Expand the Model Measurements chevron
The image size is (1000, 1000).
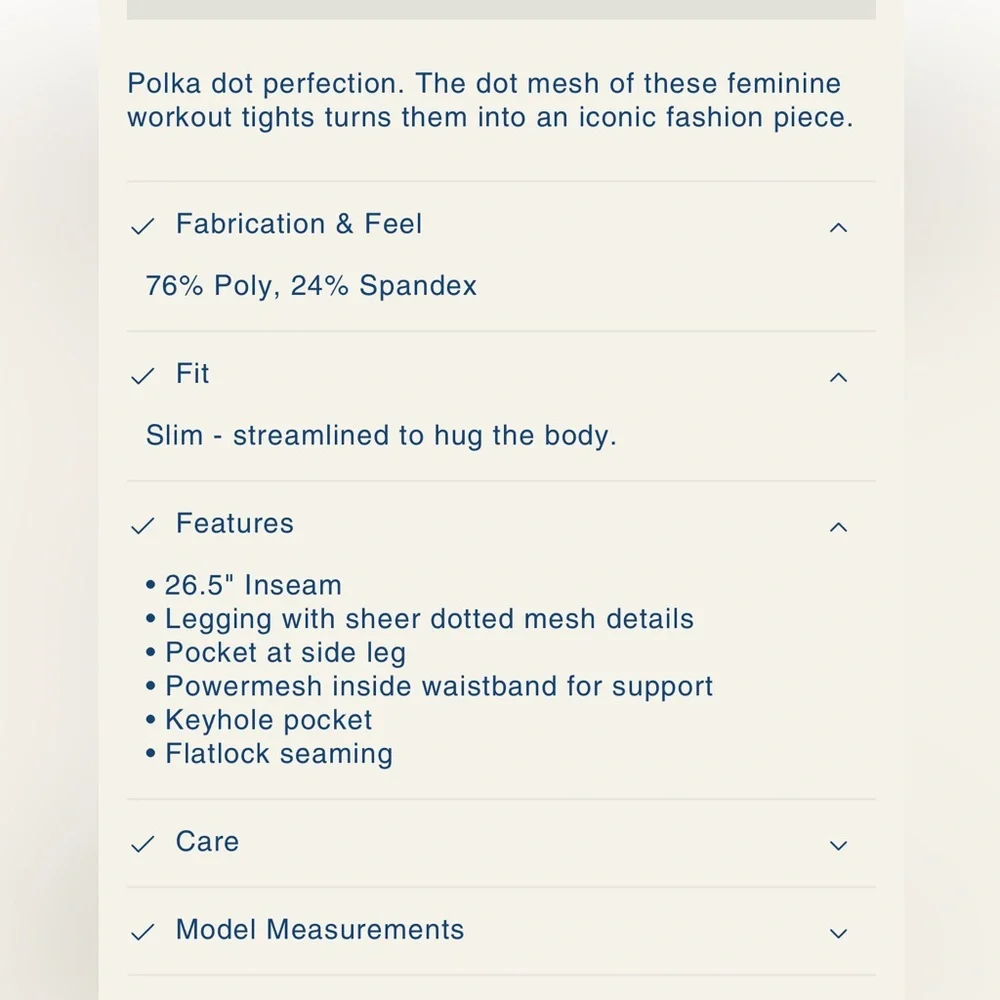tap(838, 933)
